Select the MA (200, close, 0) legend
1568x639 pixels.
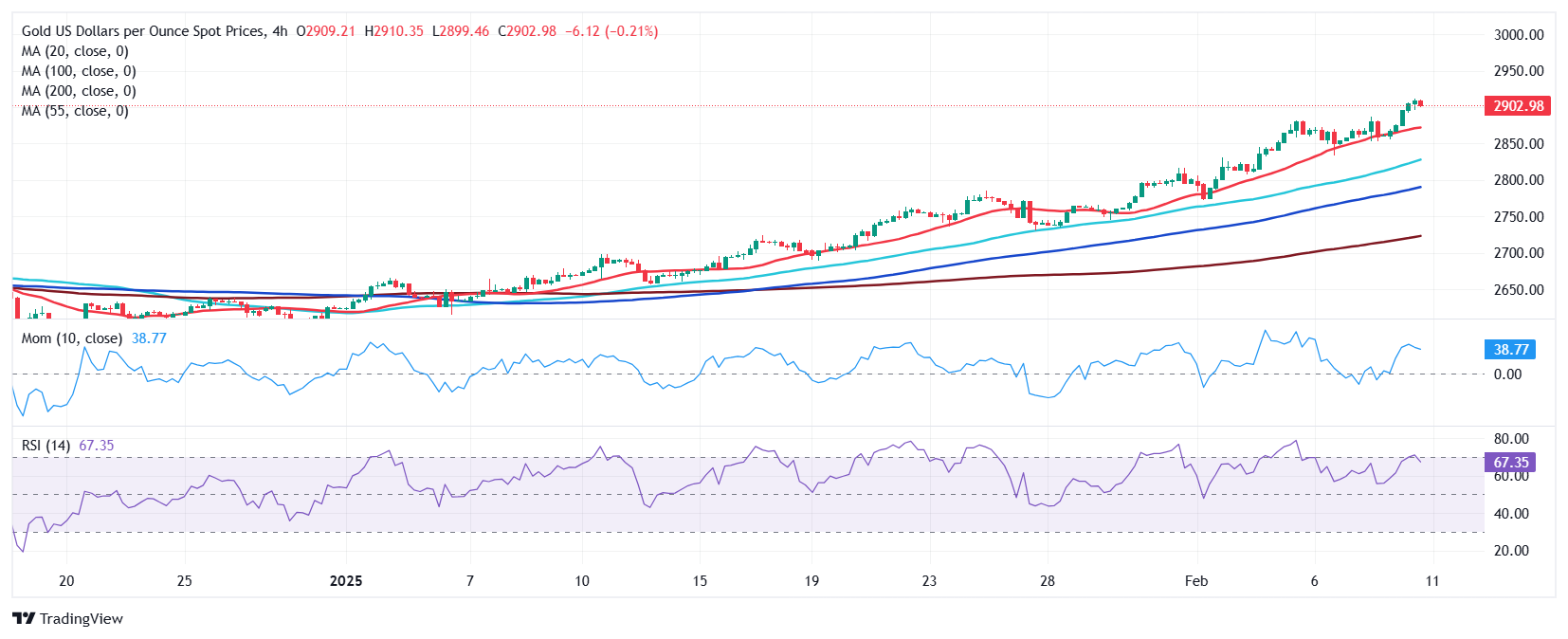click(x=79, y=91)
